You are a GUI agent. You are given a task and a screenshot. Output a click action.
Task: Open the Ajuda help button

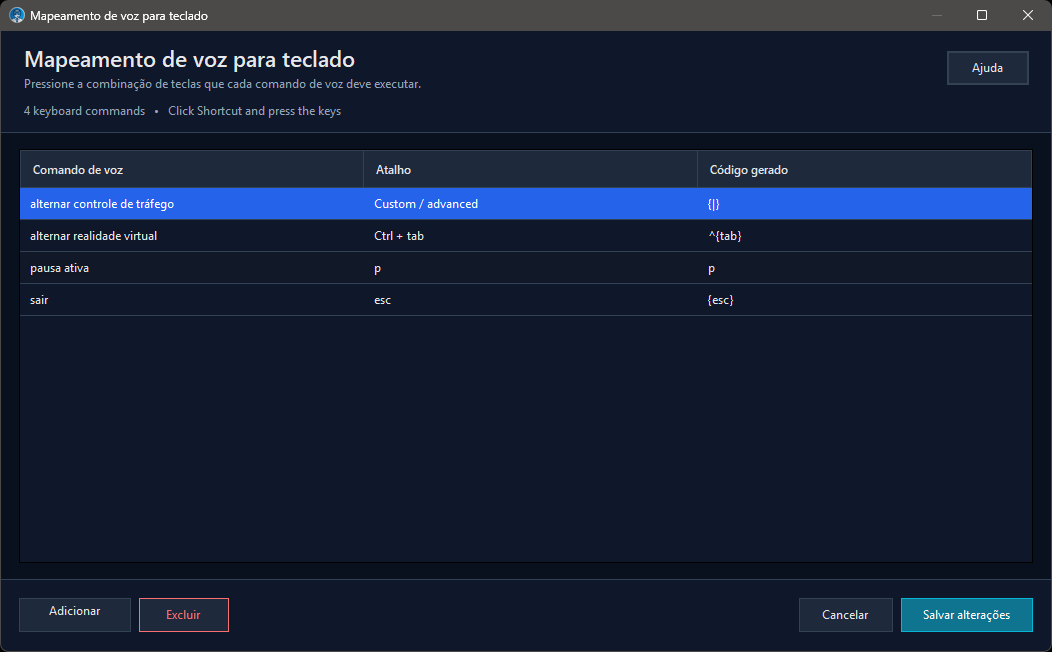[x=987, y=68]
